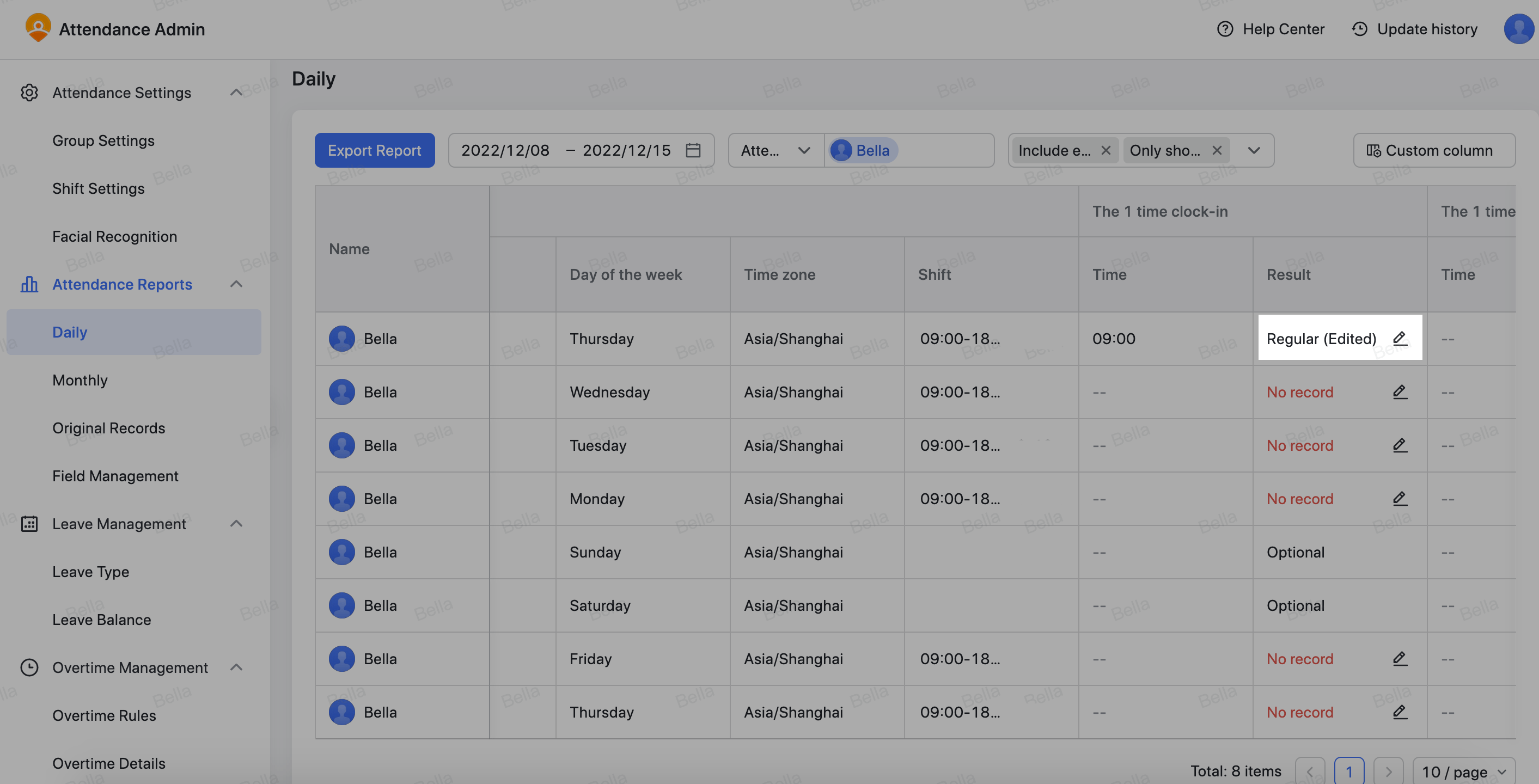Image resolution: width=1539 pixels, height=784 pixels.
Task: Remove the 'Include e...' filter tag
Action: 1106,150
